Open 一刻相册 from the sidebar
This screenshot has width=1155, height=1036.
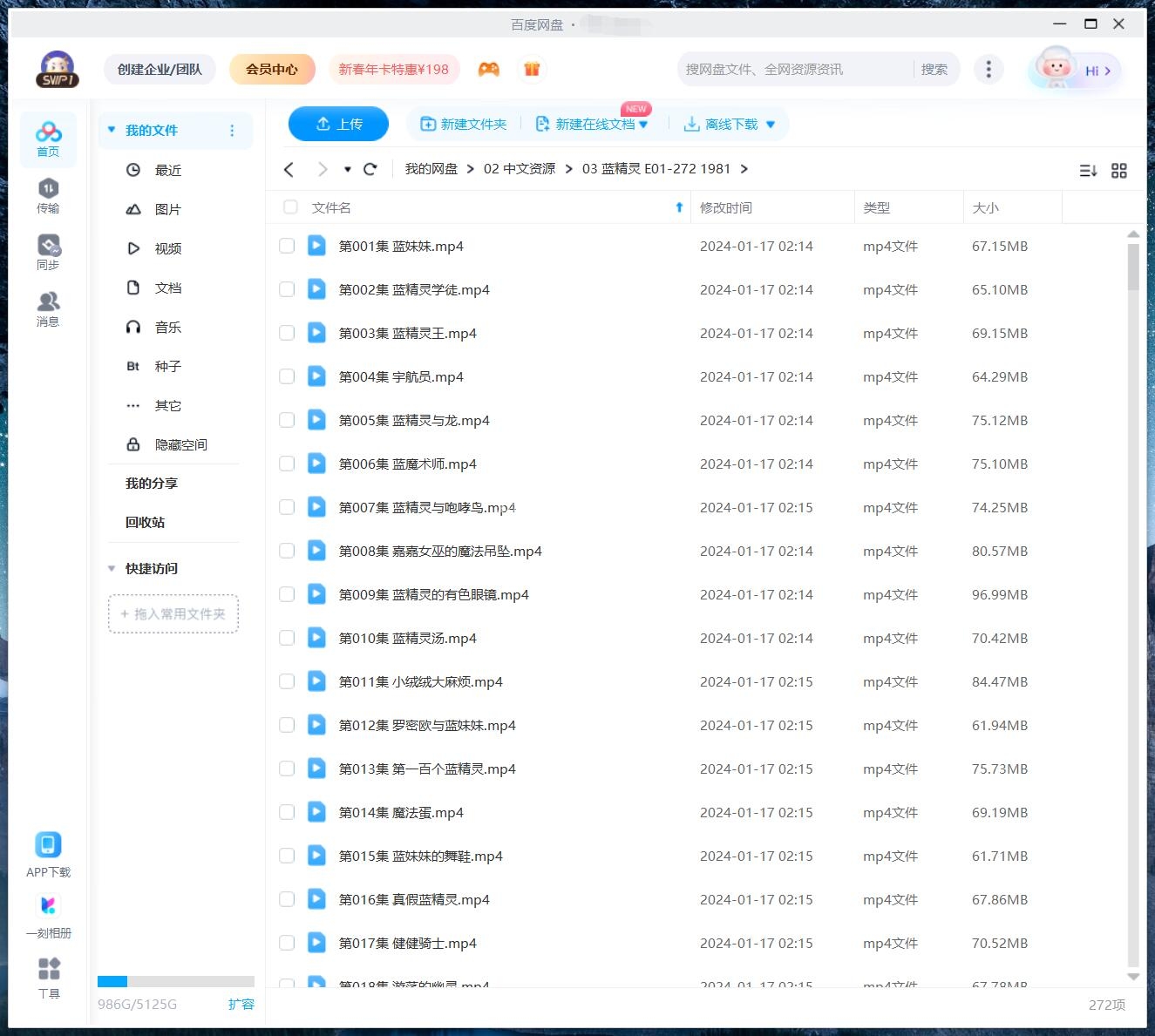pyautogui.click(x=48, y=911)
